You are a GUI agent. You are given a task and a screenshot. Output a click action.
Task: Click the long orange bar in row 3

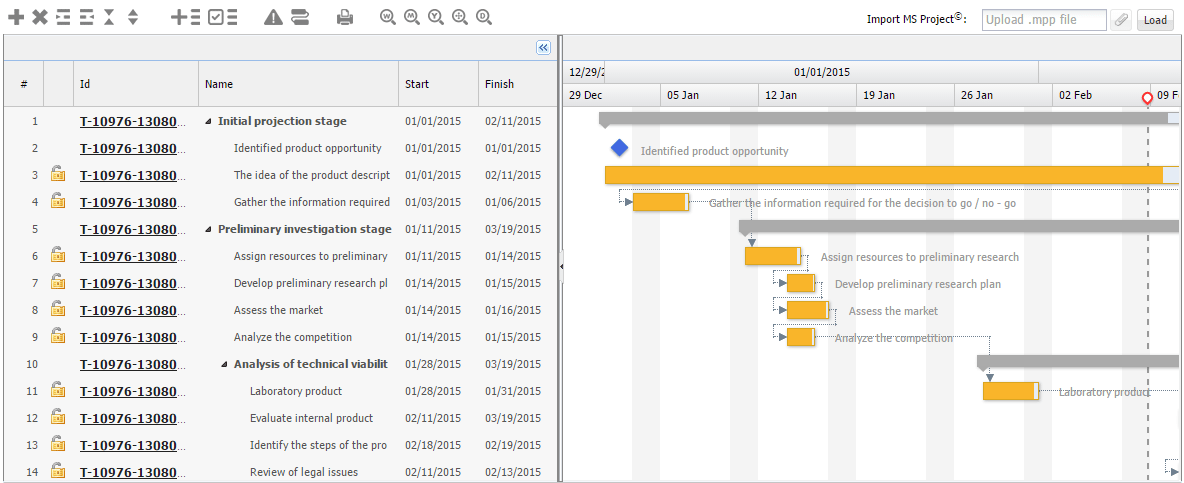892,175
